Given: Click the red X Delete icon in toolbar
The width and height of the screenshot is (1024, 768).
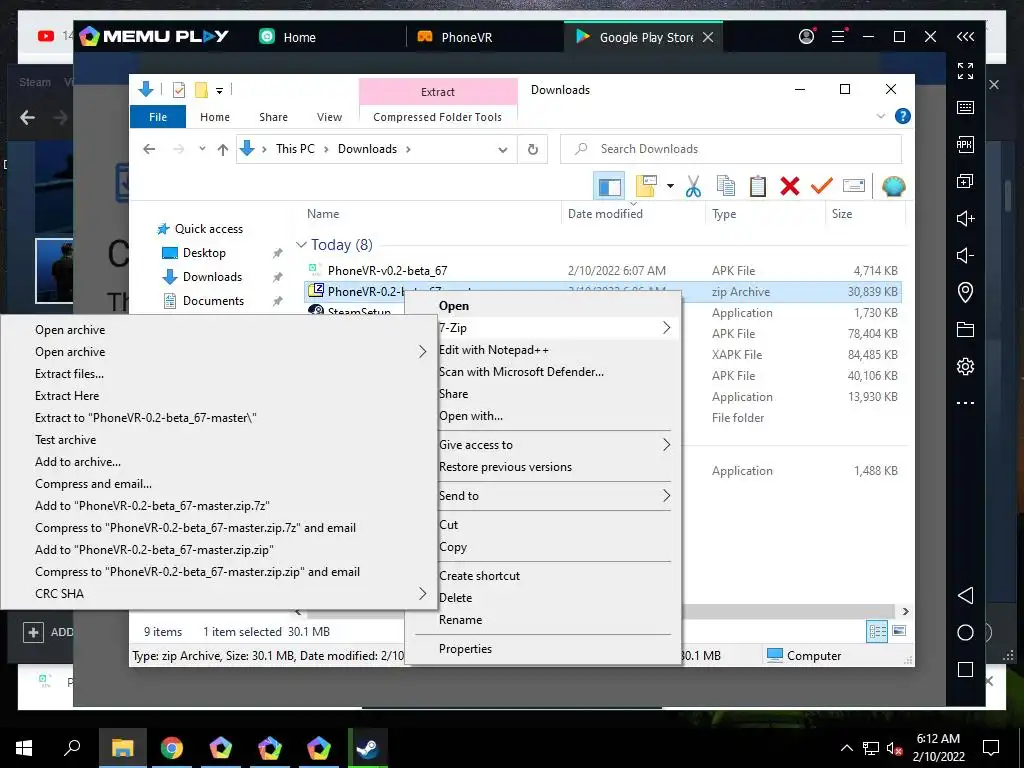Looking at the screenshot, I should pos(790,187).
